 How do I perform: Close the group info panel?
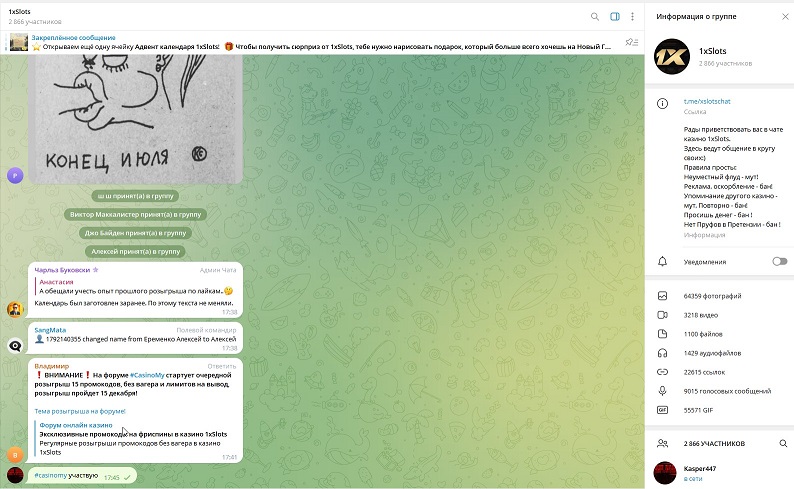click(785, 17)
